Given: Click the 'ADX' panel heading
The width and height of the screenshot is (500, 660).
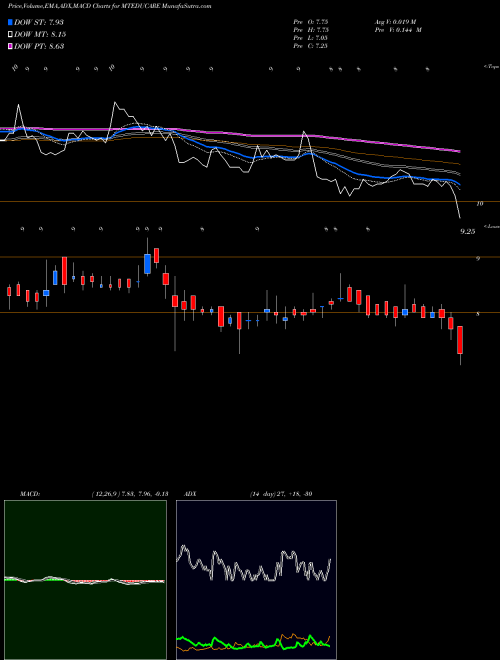Looking at the screenshot, I should [x=191, y=494].
